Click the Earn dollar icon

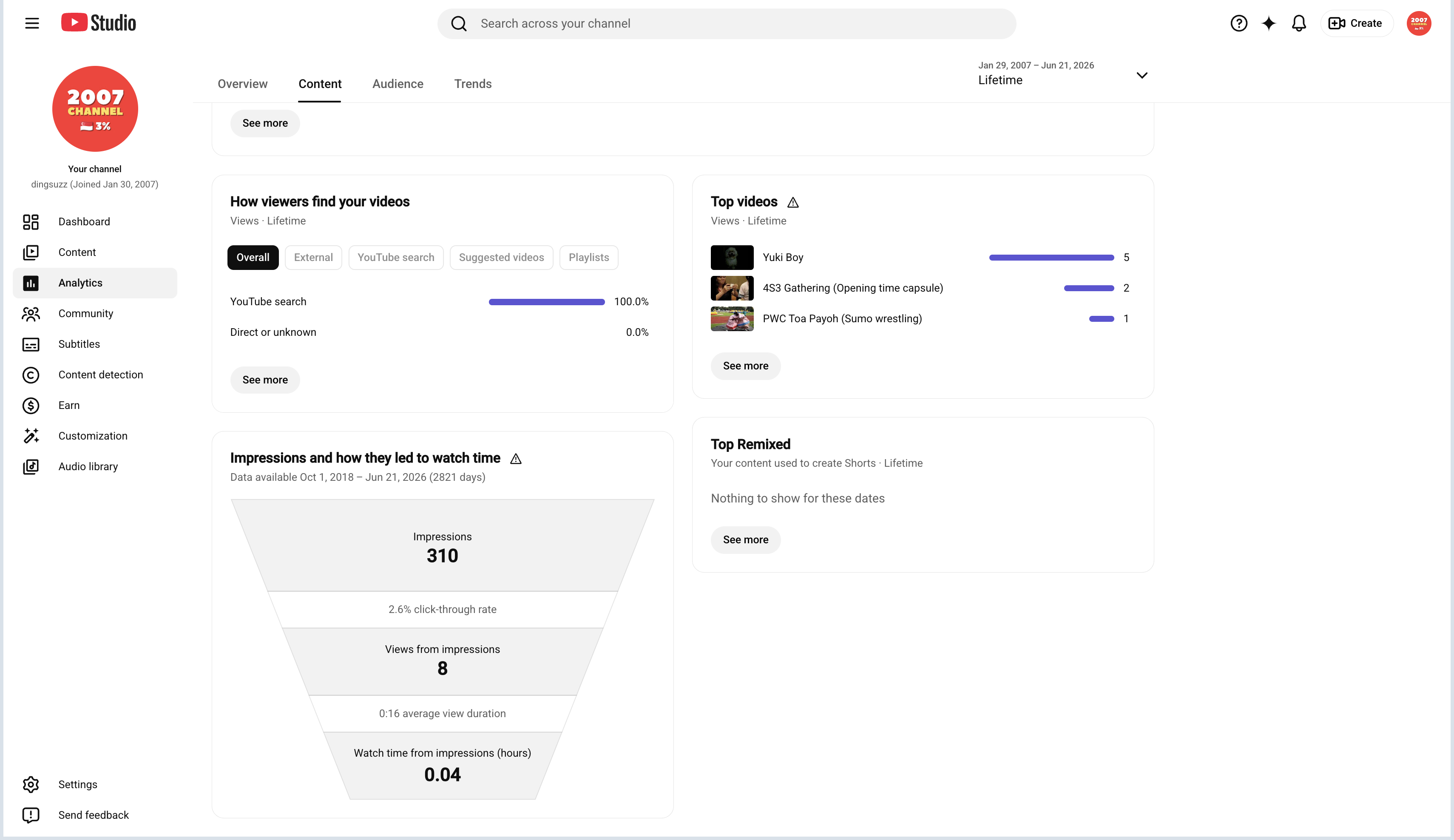[x=31, y=406]
